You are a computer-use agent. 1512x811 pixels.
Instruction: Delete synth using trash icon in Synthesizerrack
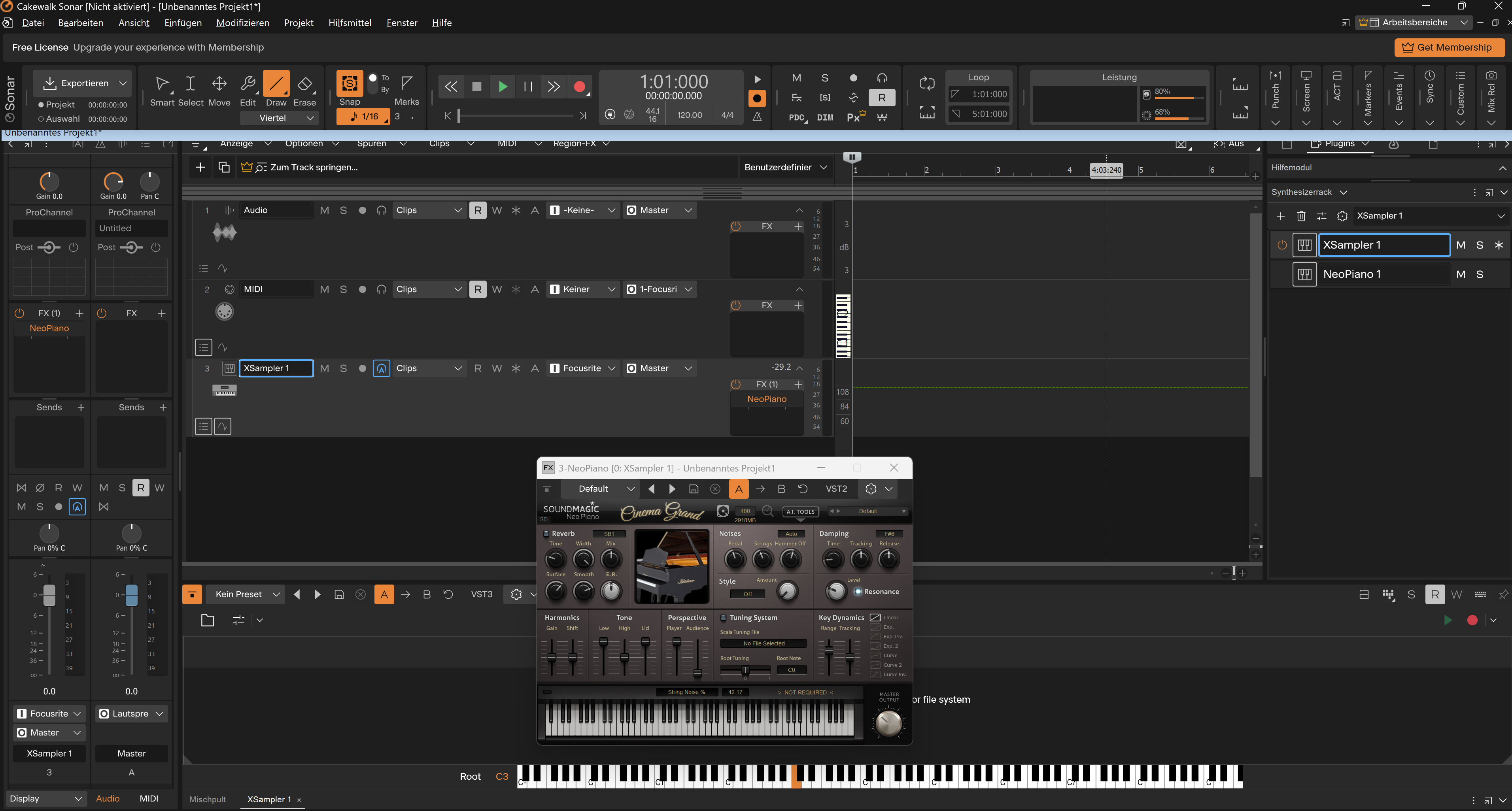pyautogui.click(x=1301, y=216)
